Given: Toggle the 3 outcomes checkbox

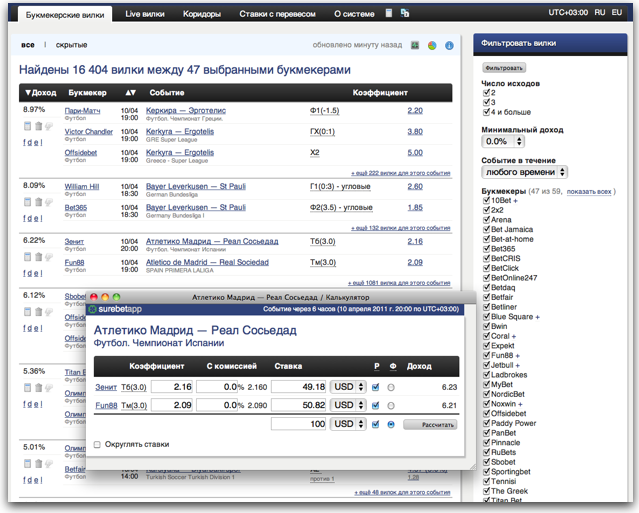Looking at the screenshot, I should pyautogui.click(x=486, y=102).
